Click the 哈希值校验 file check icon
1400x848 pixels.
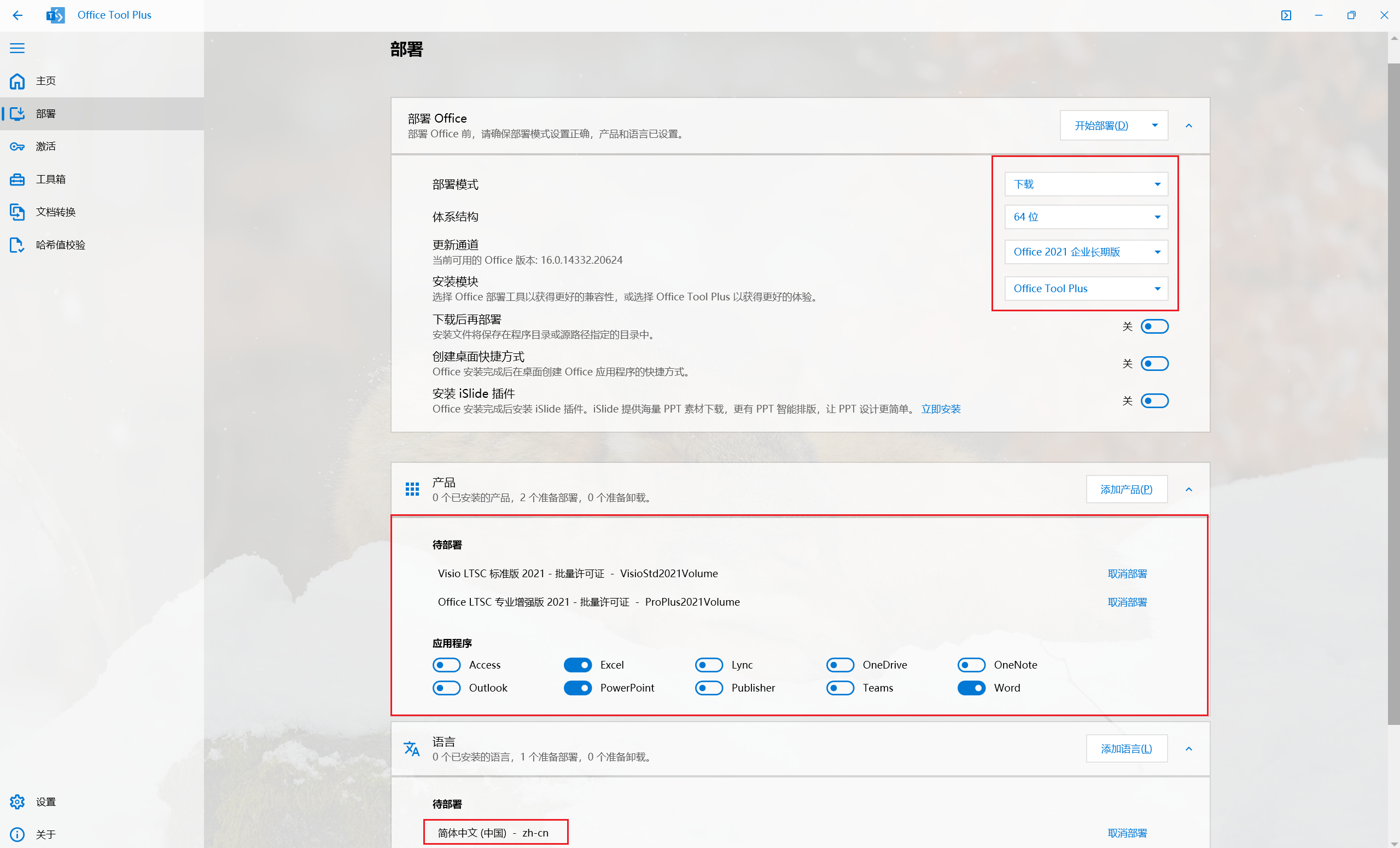[x=17, y=245]
